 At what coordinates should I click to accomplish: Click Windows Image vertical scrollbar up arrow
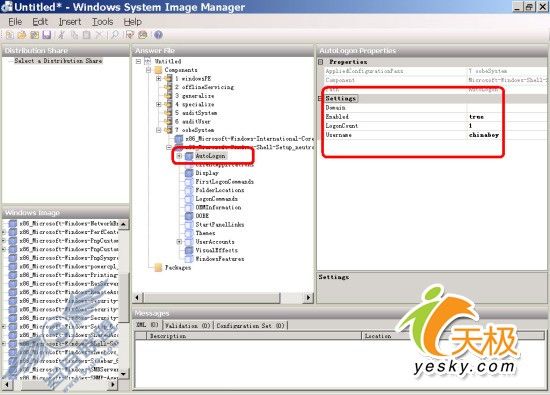click(123, 224)
